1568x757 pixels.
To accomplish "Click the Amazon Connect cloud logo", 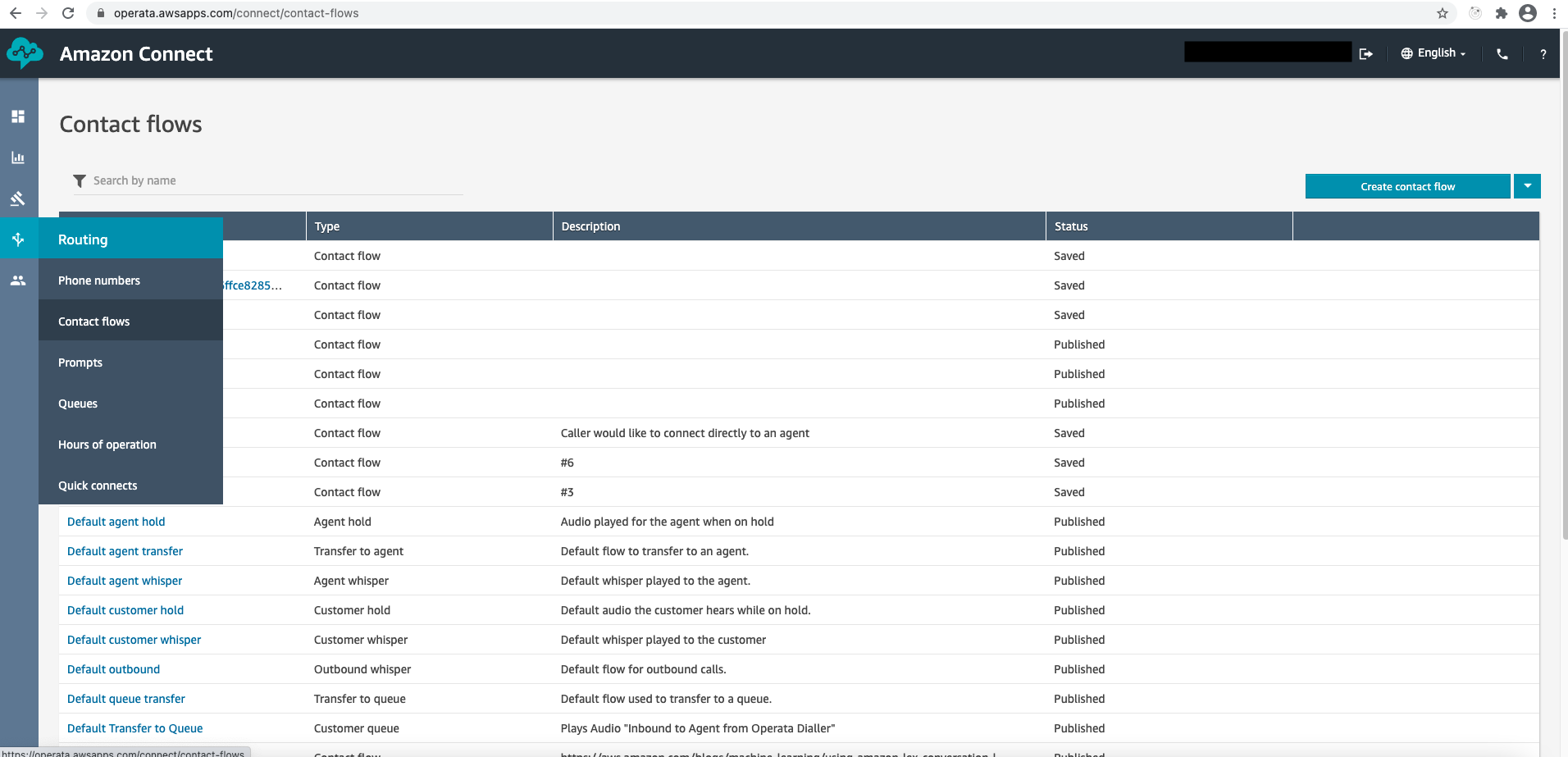I will coord(25,53).
